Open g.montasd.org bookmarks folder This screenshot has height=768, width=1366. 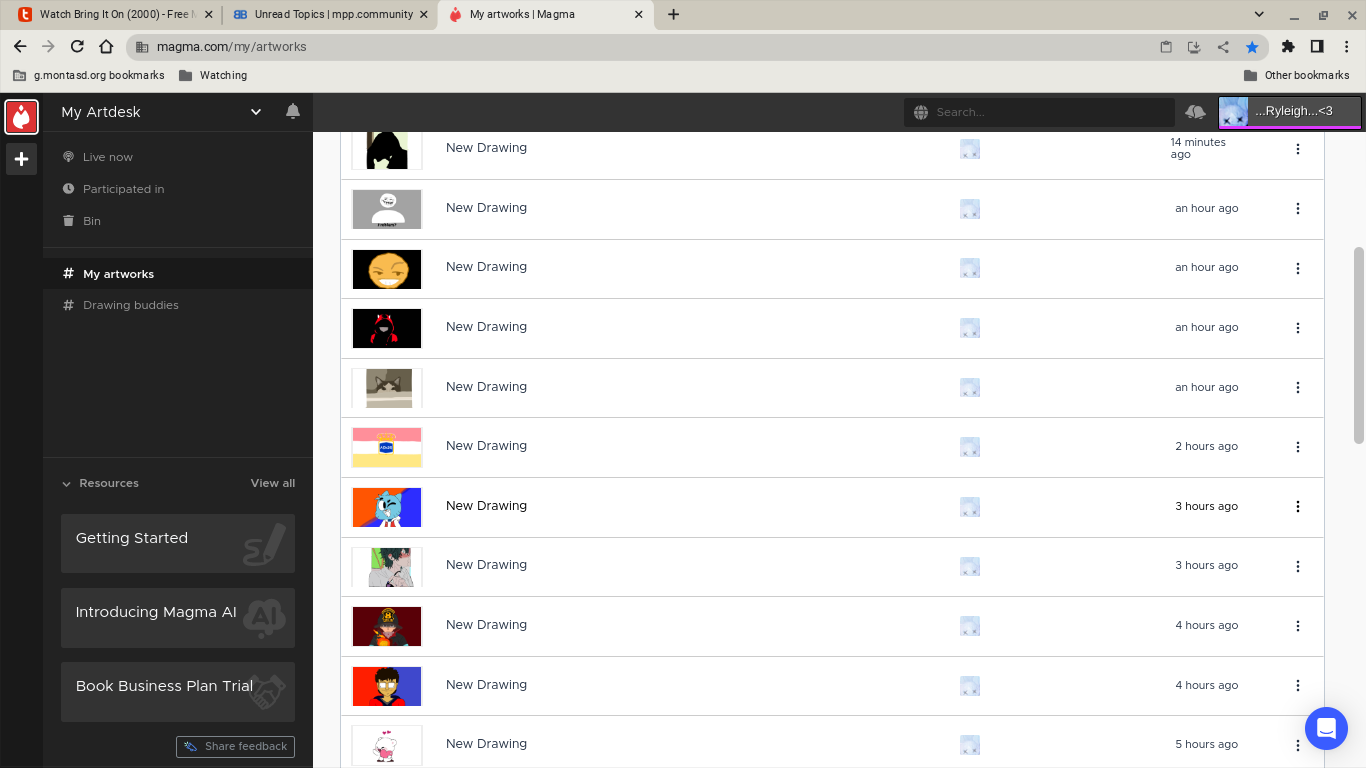coord(88,75)
